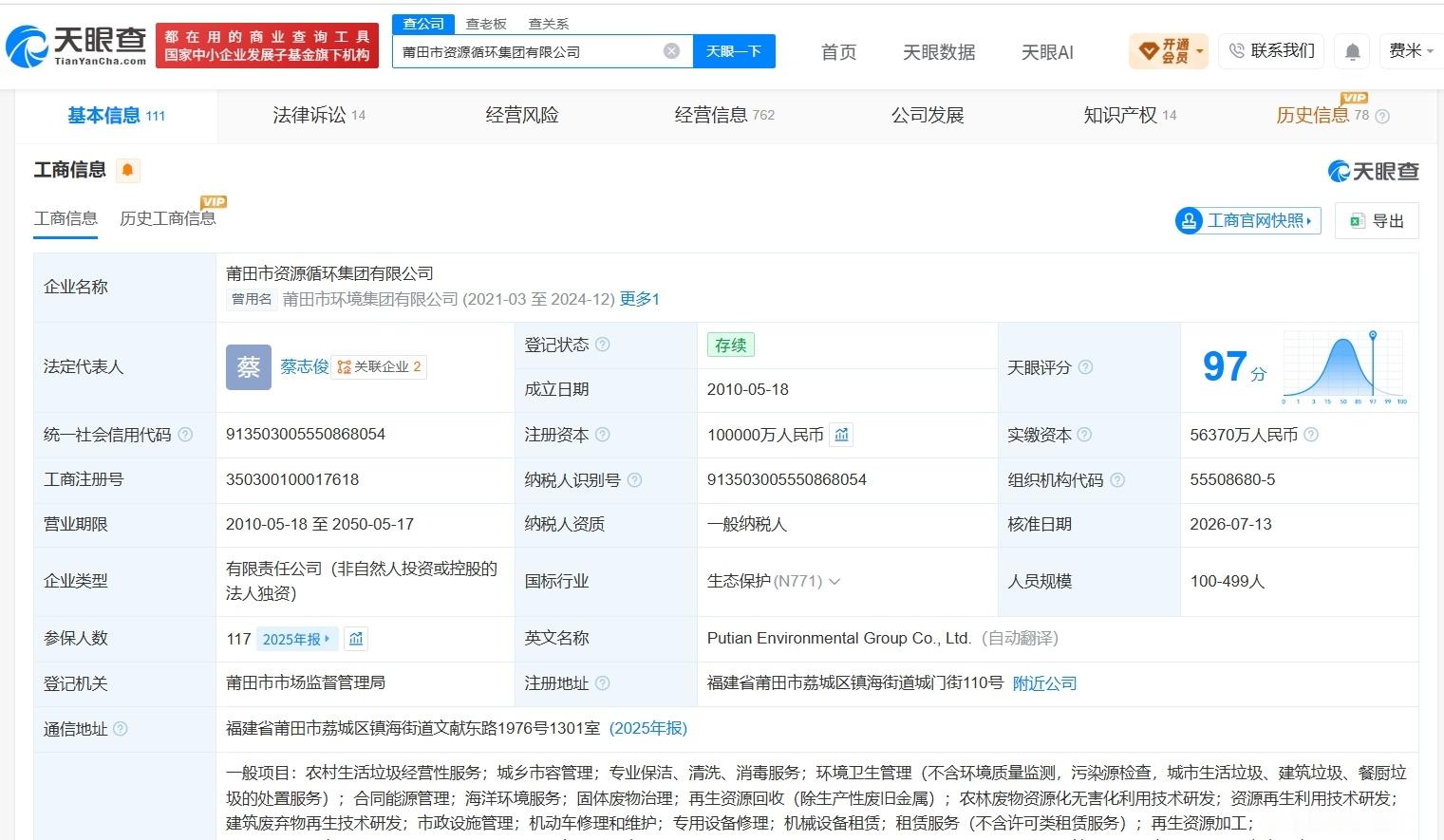
Task: Click the orange alert bell beside 工商信息
Action: point(127,170)
